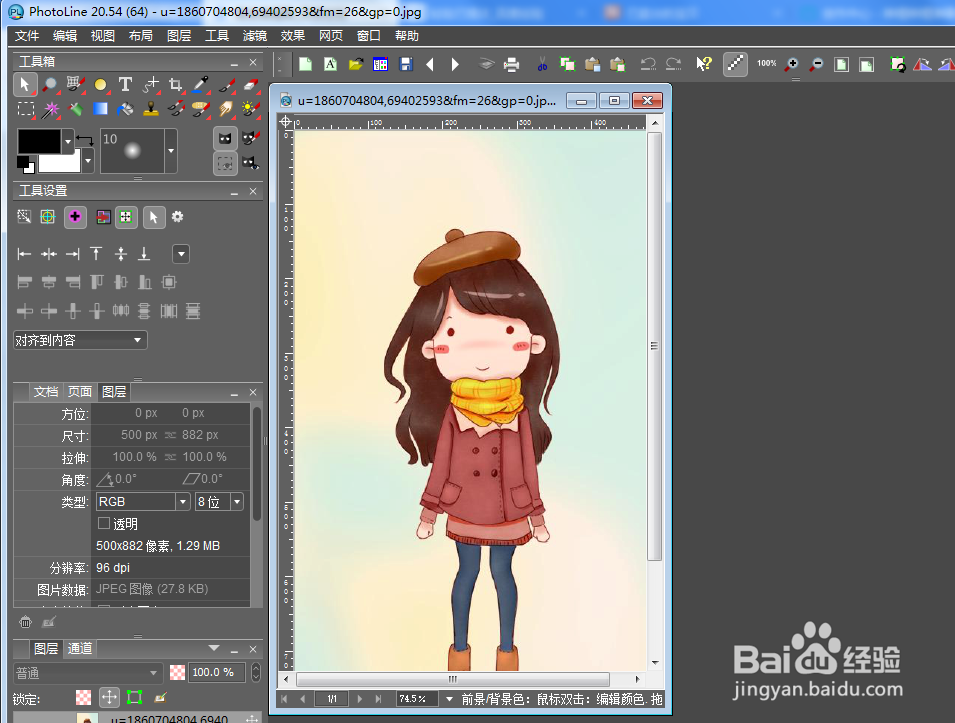Open 普通 blend mode dropdown
The height and width of the screenshot is (723, 955).
tap(88, 672)
